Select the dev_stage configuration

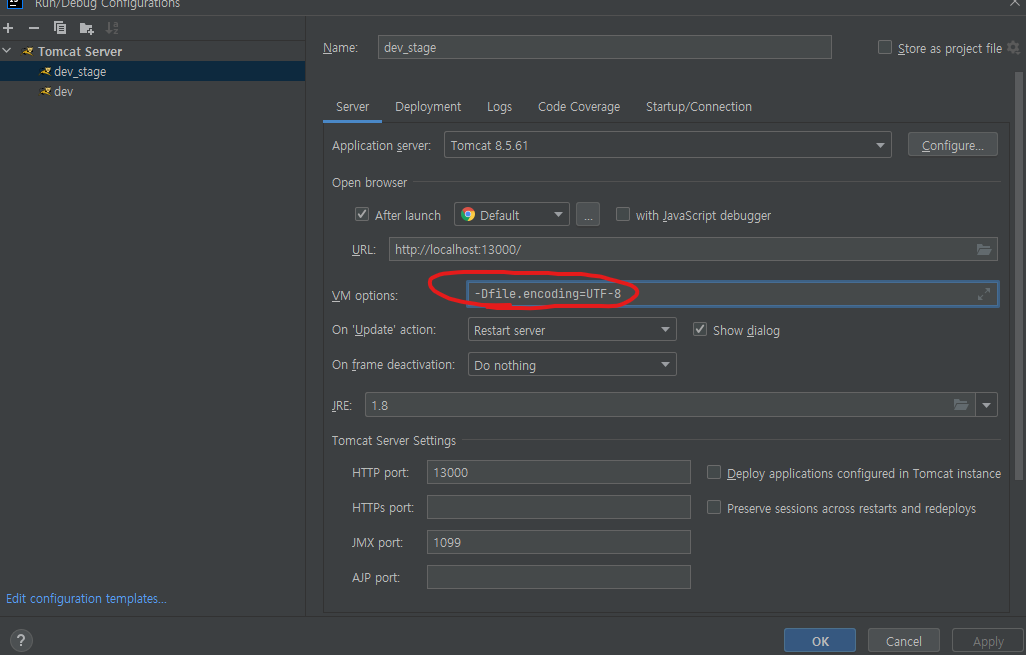pos(152,71)
